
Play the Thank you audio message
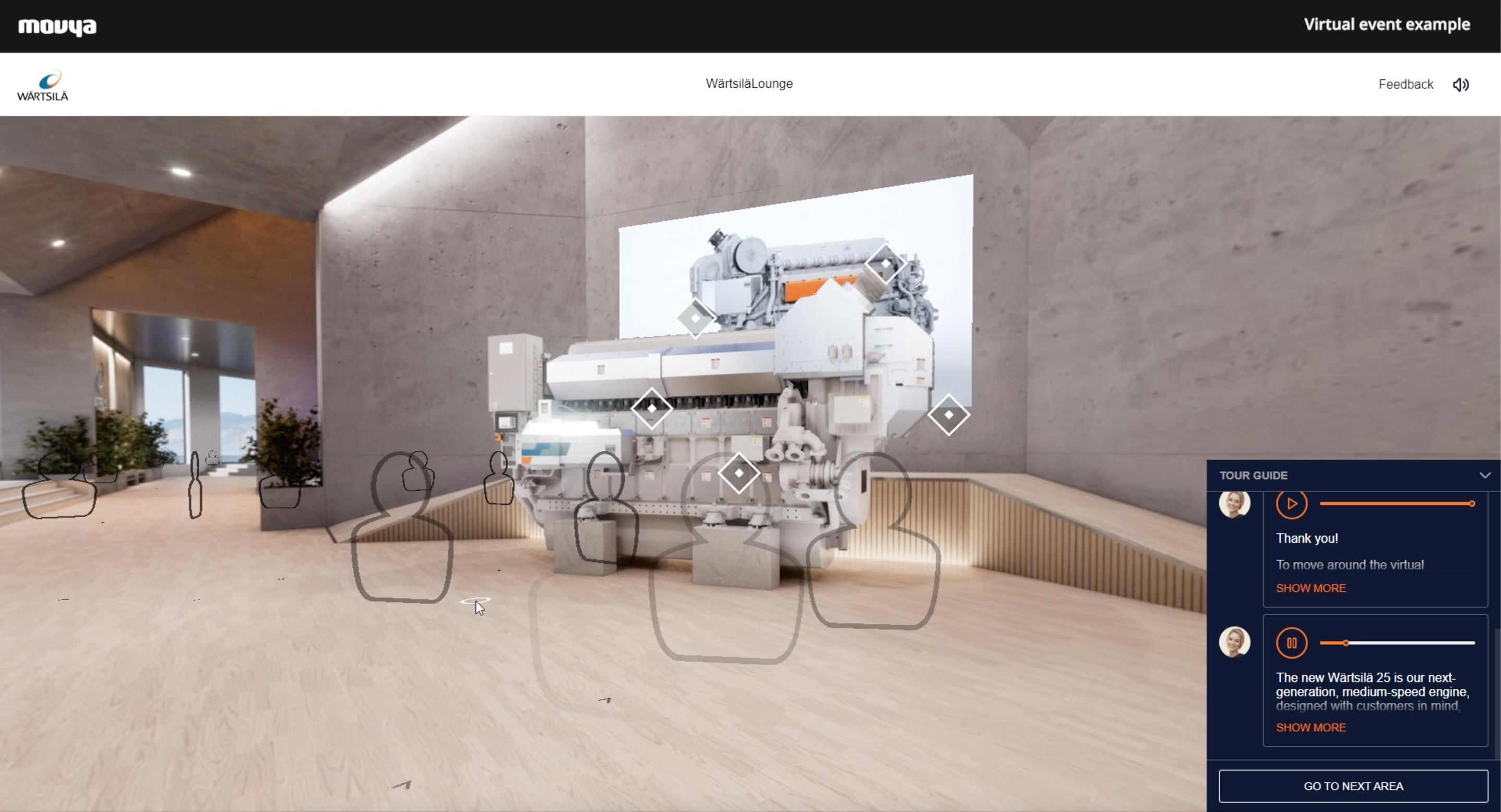coord(1291,504)
